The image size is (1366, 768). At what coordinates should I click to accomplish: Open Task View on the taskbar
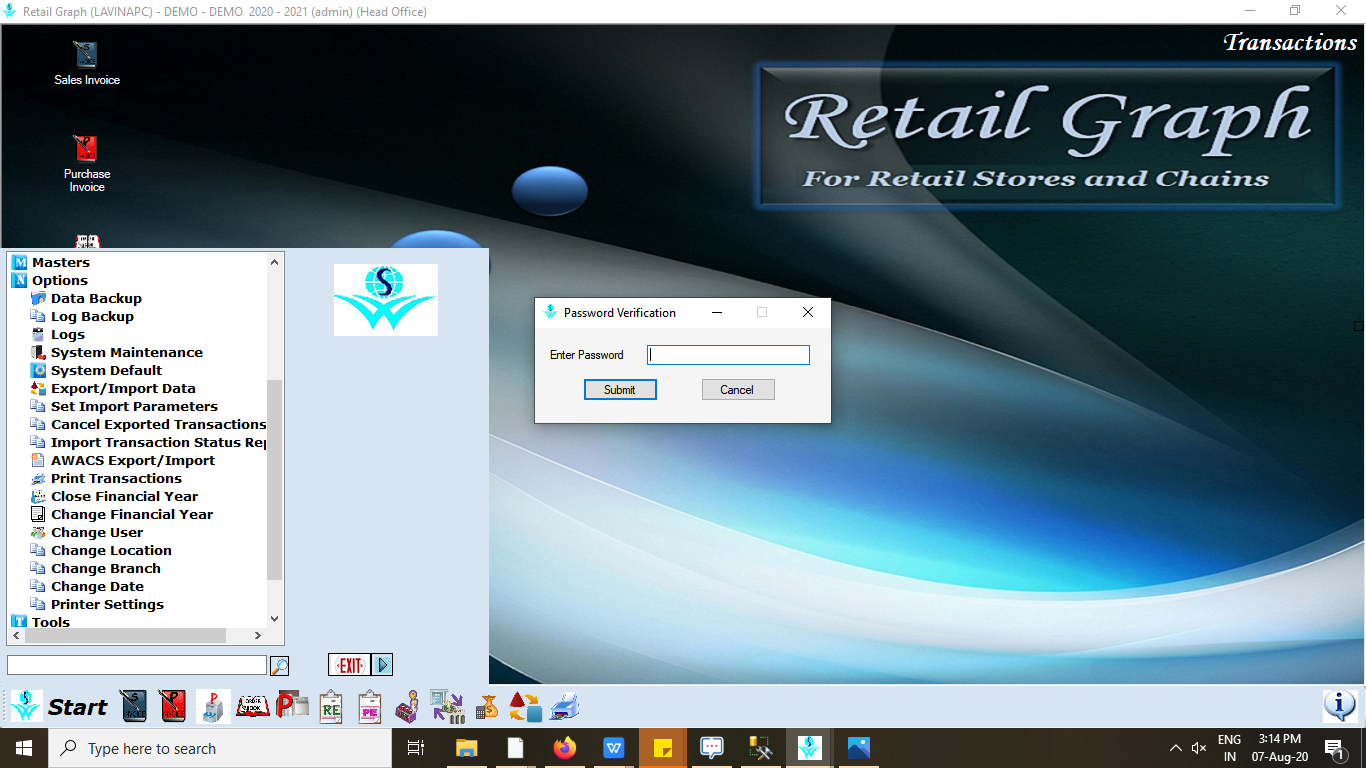pos(416,748)
